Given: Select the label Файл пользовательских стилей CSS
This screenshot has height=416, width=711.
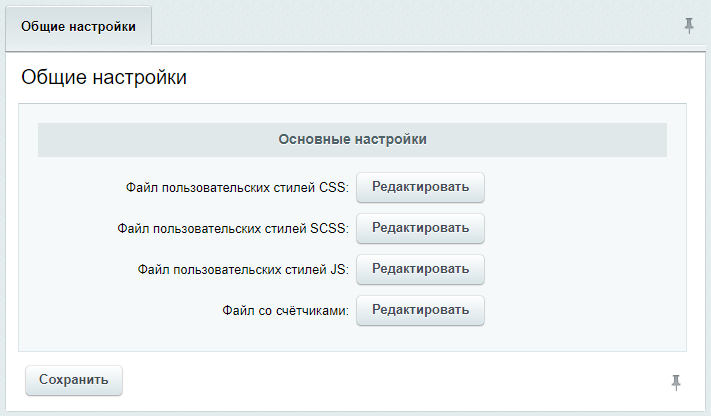Looking at the screenshot, I should (237, 187).
